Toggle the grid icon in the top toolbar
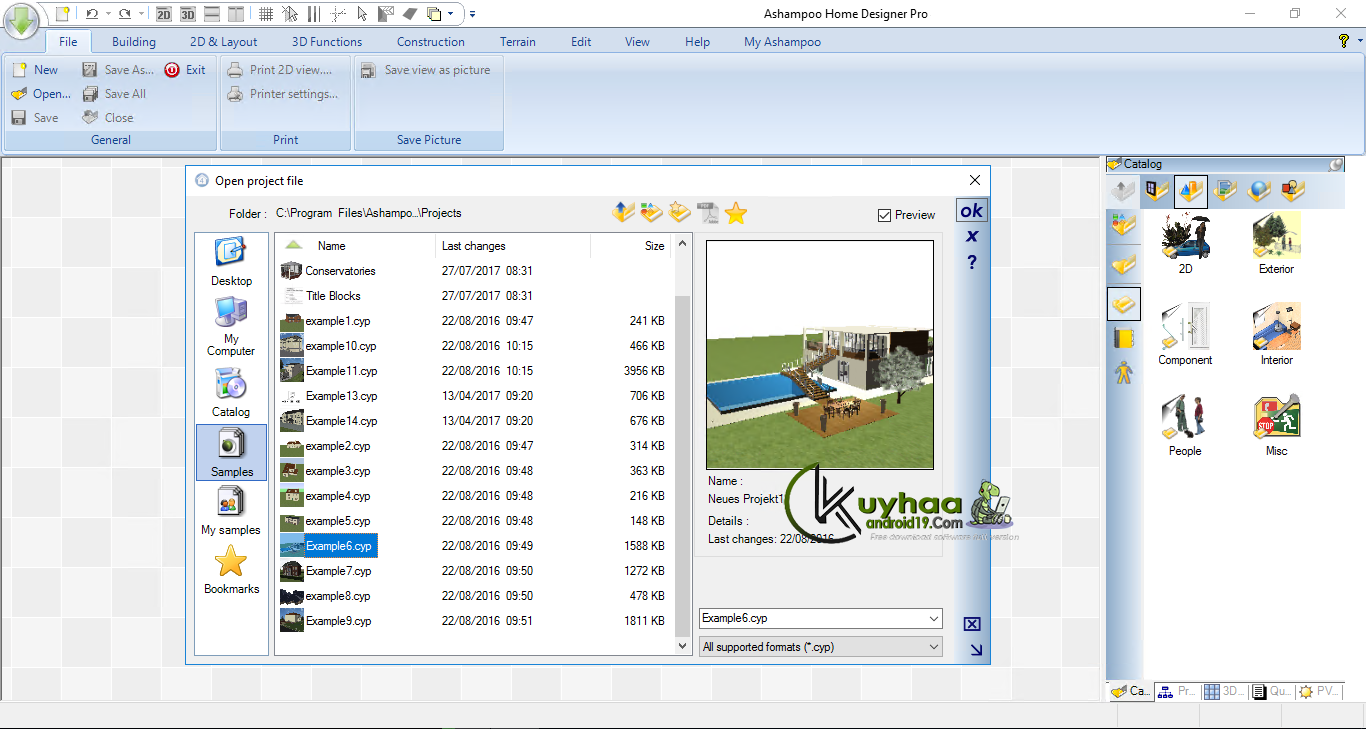Image resolution: width=1366 pixels, height=729 pixels. [266, 14]
